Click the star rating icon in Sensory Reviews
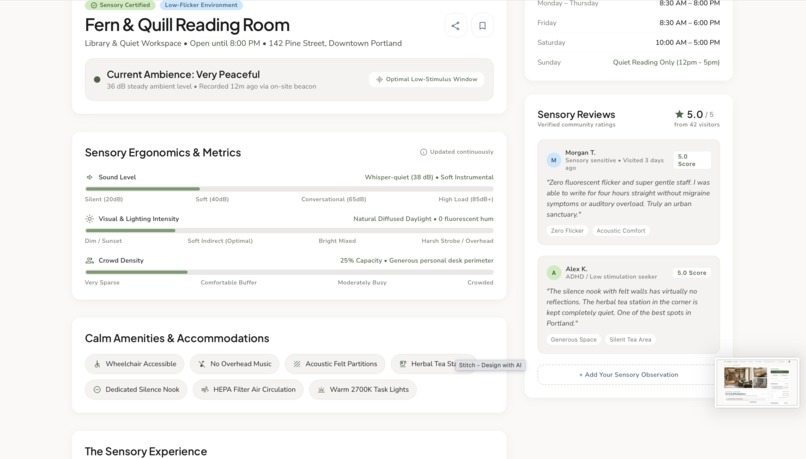The width and height of the screenshot is (806, 459). (x=679, y=114)
